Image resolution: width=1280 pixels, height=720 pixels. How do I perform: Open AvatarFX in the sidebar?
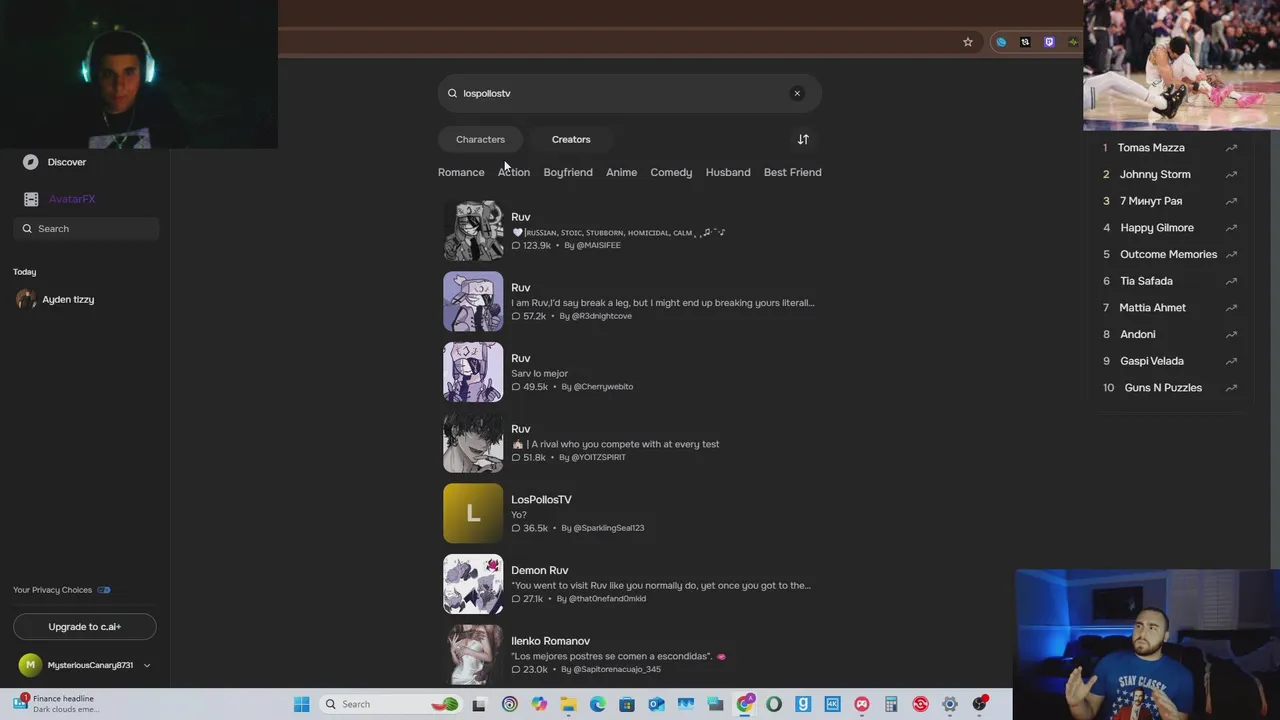click(x=72, y=199)
